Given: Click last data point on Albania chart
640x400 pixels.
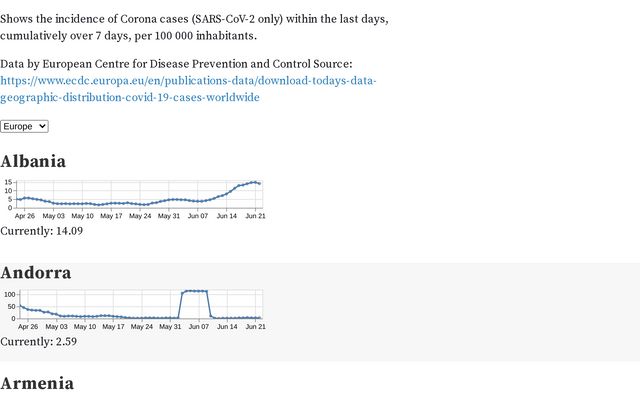Looking at the screenshot, I should tap(259, 183).
